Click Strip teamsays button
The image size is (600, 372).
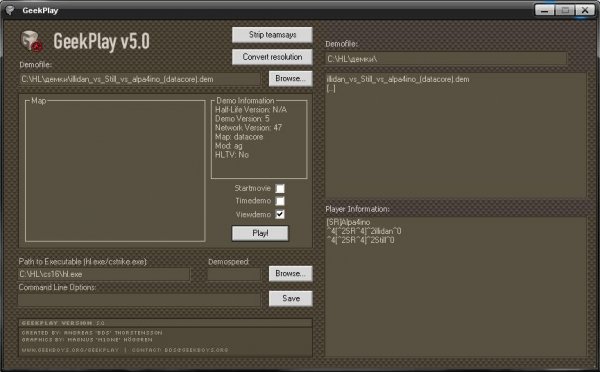[x=272, y=35]
